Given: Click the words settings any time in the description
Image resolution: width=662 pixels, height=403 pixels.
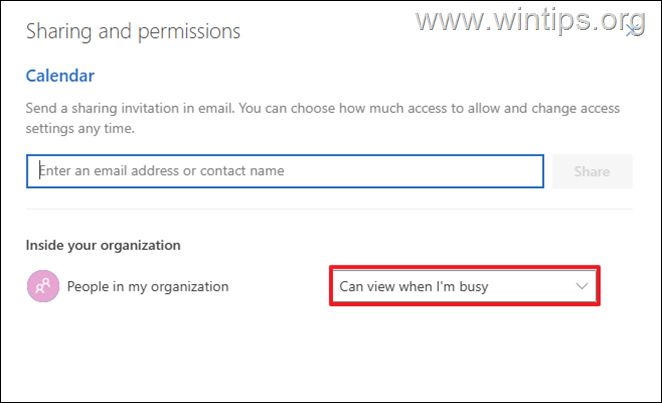Looking at the screenshot, I should 80,128.
